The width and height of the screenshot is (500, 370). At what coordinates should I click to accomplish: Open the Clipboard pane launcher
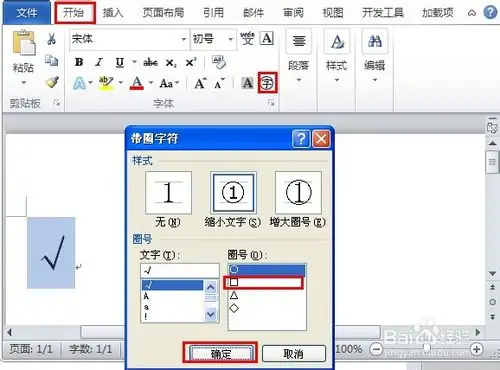[x=57, y=103]
